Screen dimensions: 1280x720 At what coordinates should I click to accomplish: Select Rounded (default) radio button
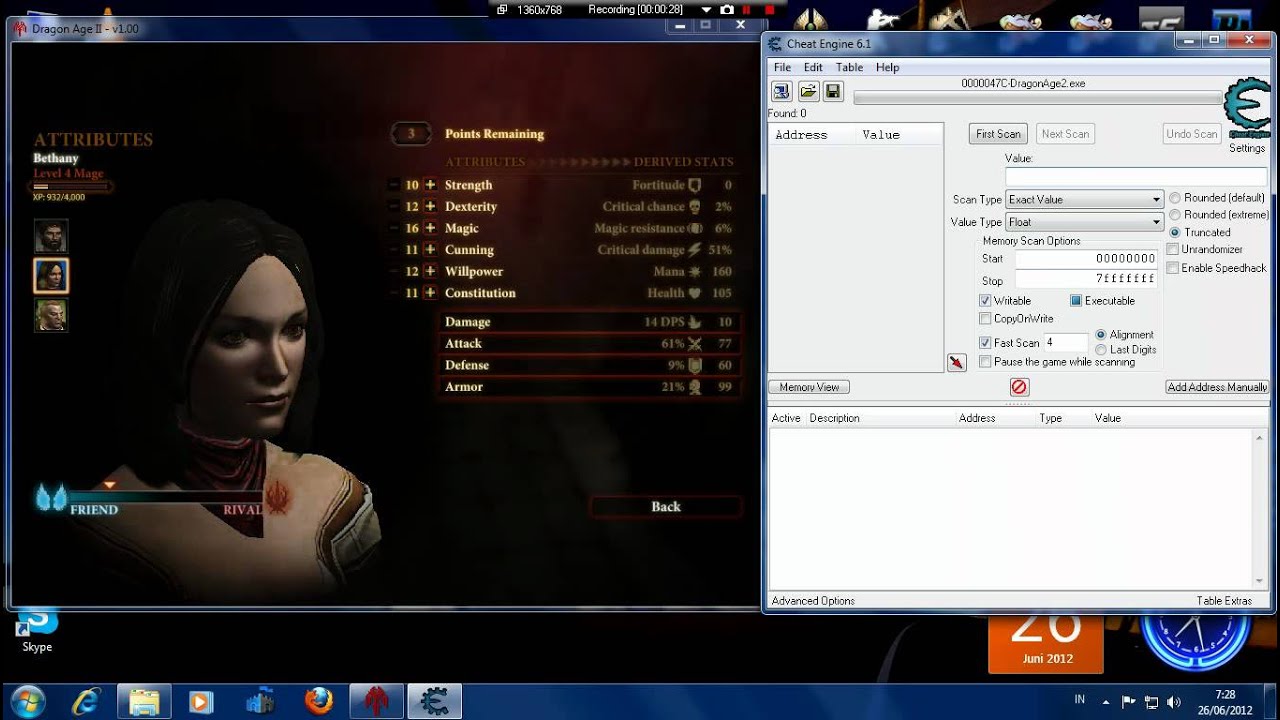coord(1175,198)
